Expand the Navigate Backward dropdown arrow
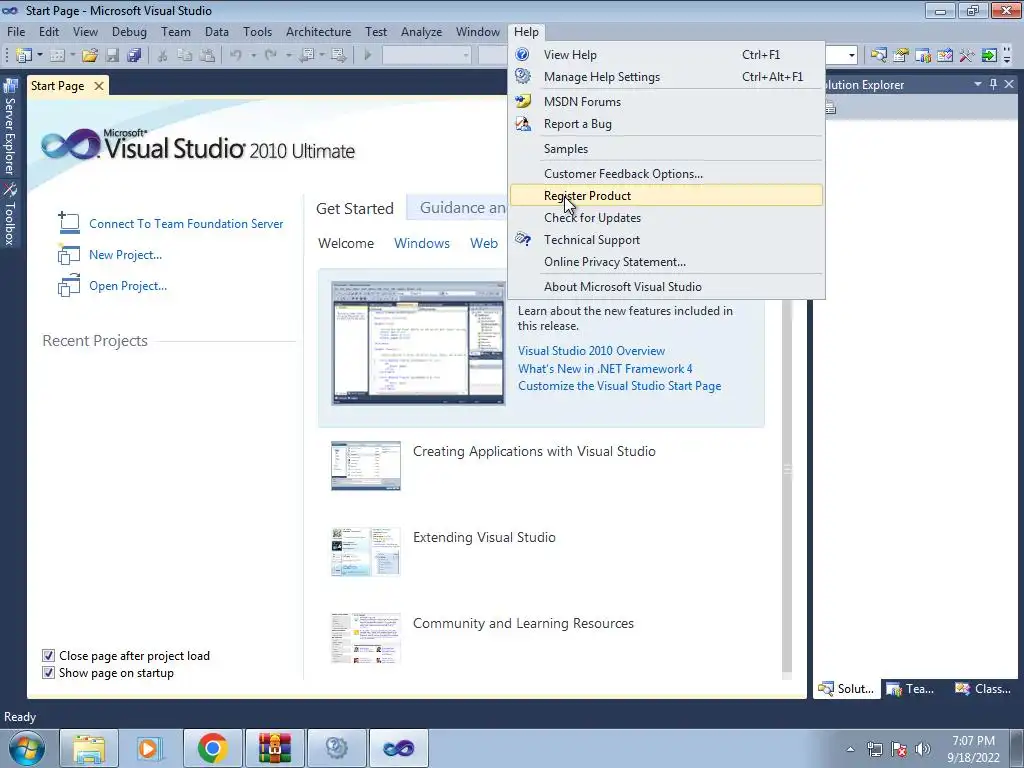This screenshot has height=768, width=1024. point(322,56)
